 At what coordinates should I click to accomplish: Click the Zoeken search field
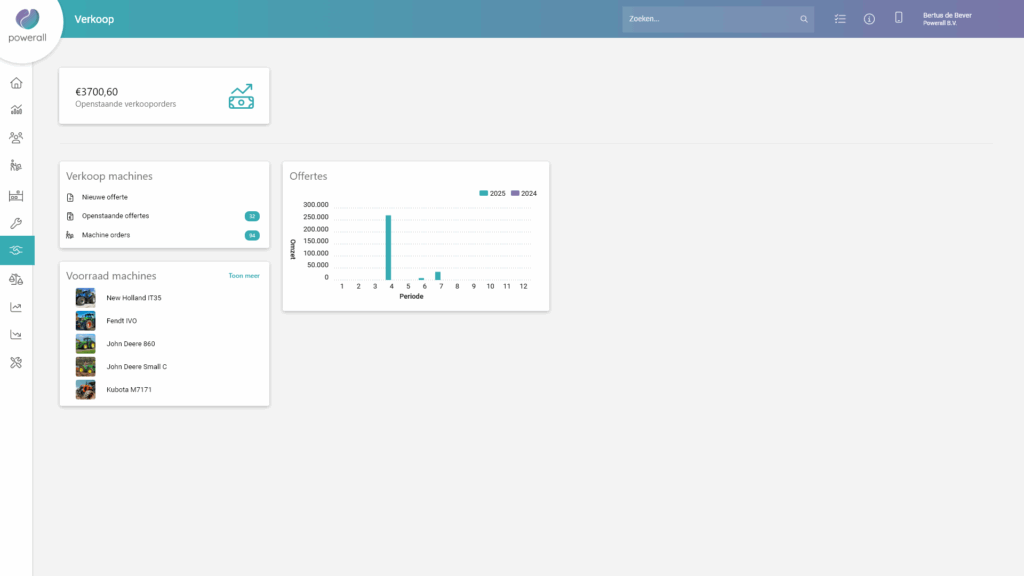tap(710, 19)
